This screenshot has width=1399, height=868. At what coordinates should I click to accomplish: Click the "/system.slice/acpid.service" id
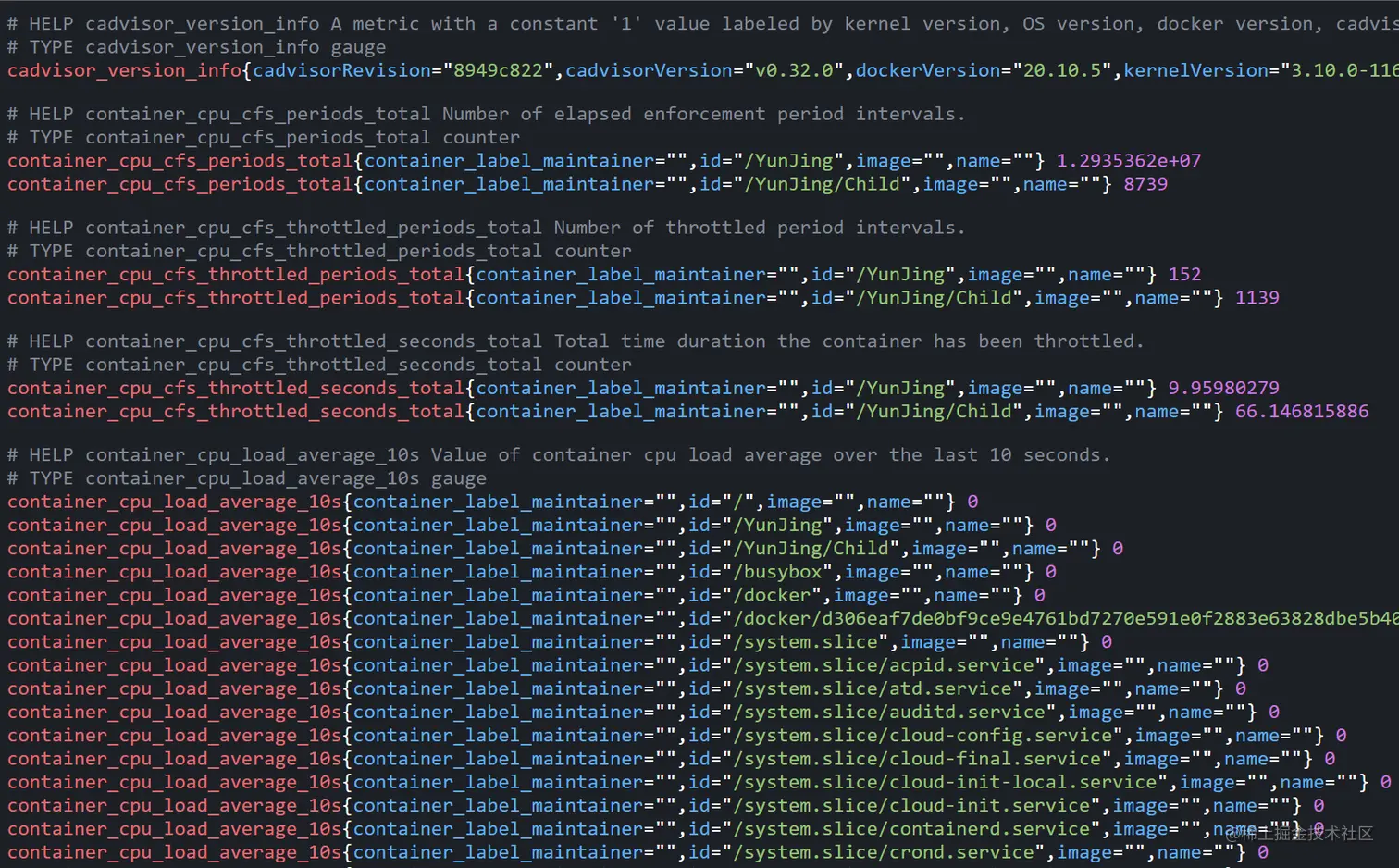point(884,665)
